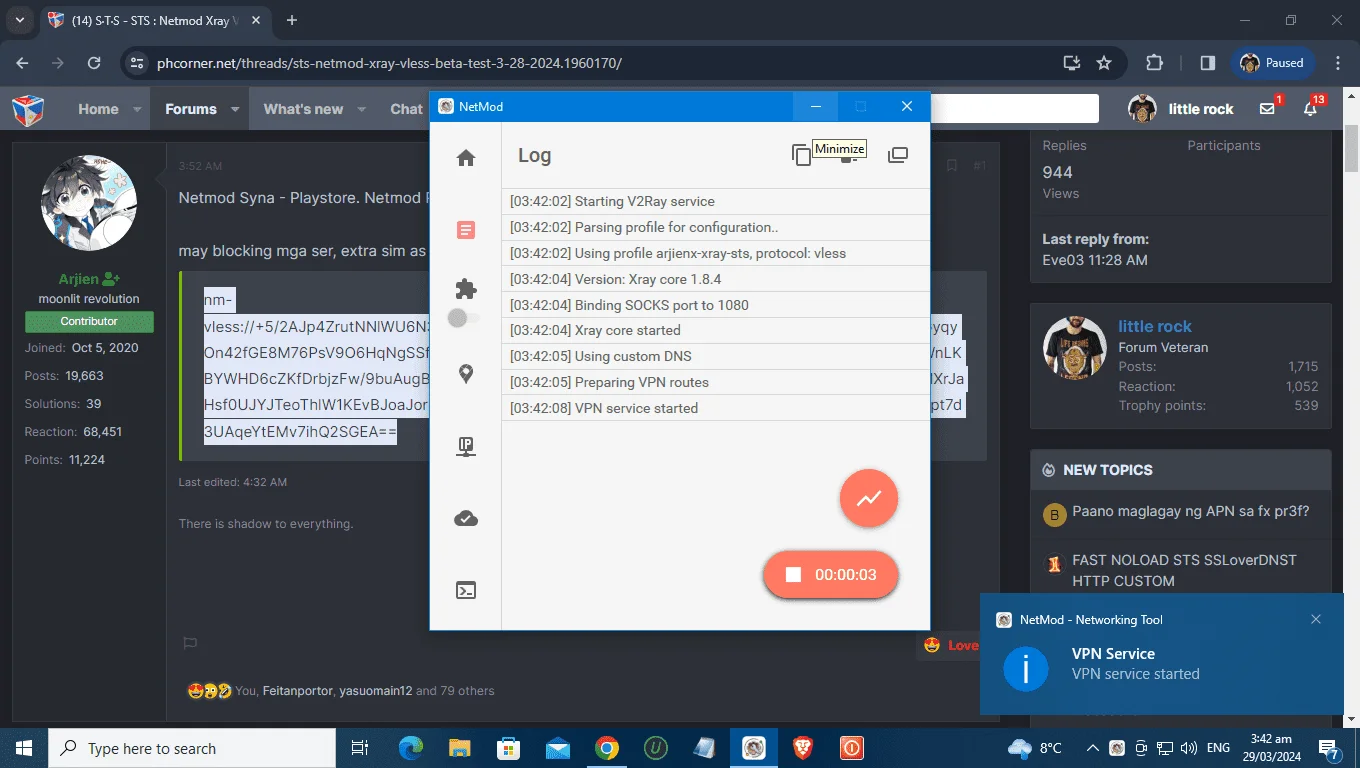This screenshot has height=768, width=1360.
Task: Select the Log page icon in NetMod sidebar
Action: 465,230
